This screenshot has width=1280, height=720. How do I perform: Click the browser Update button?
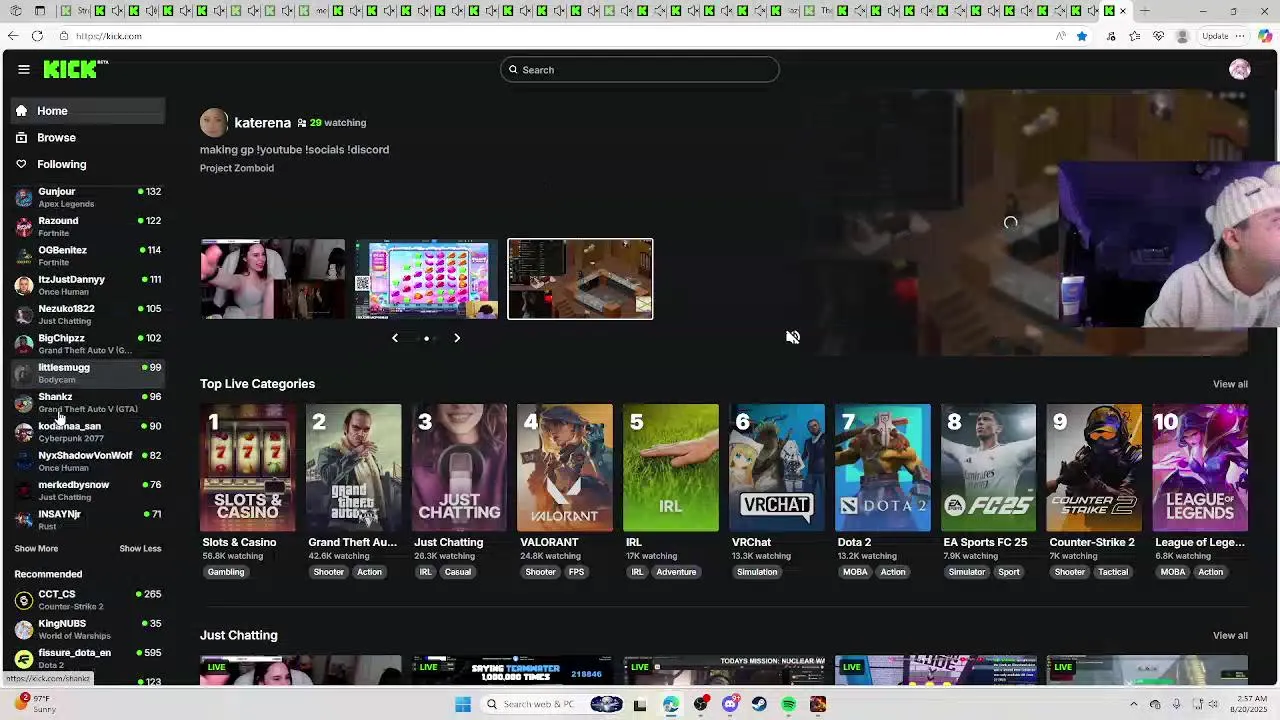[x=1223, y=36]
